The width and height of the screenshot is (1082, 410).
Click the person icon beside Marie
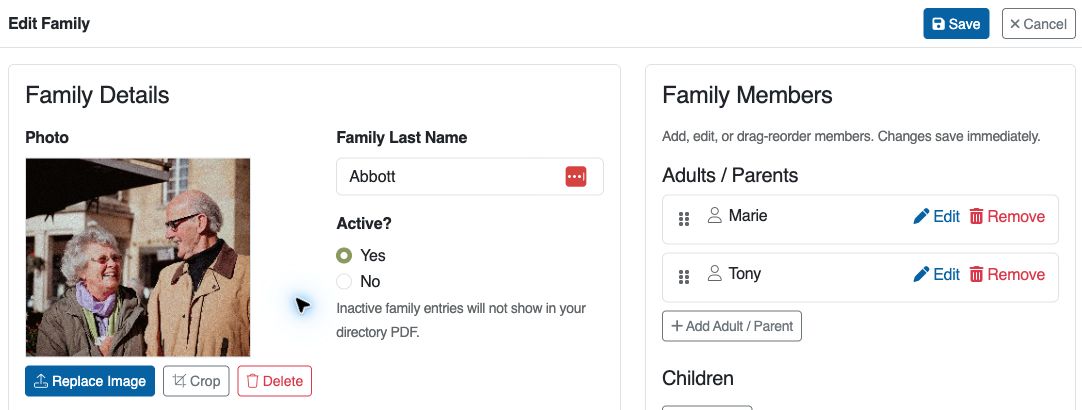tap(715, 215)
